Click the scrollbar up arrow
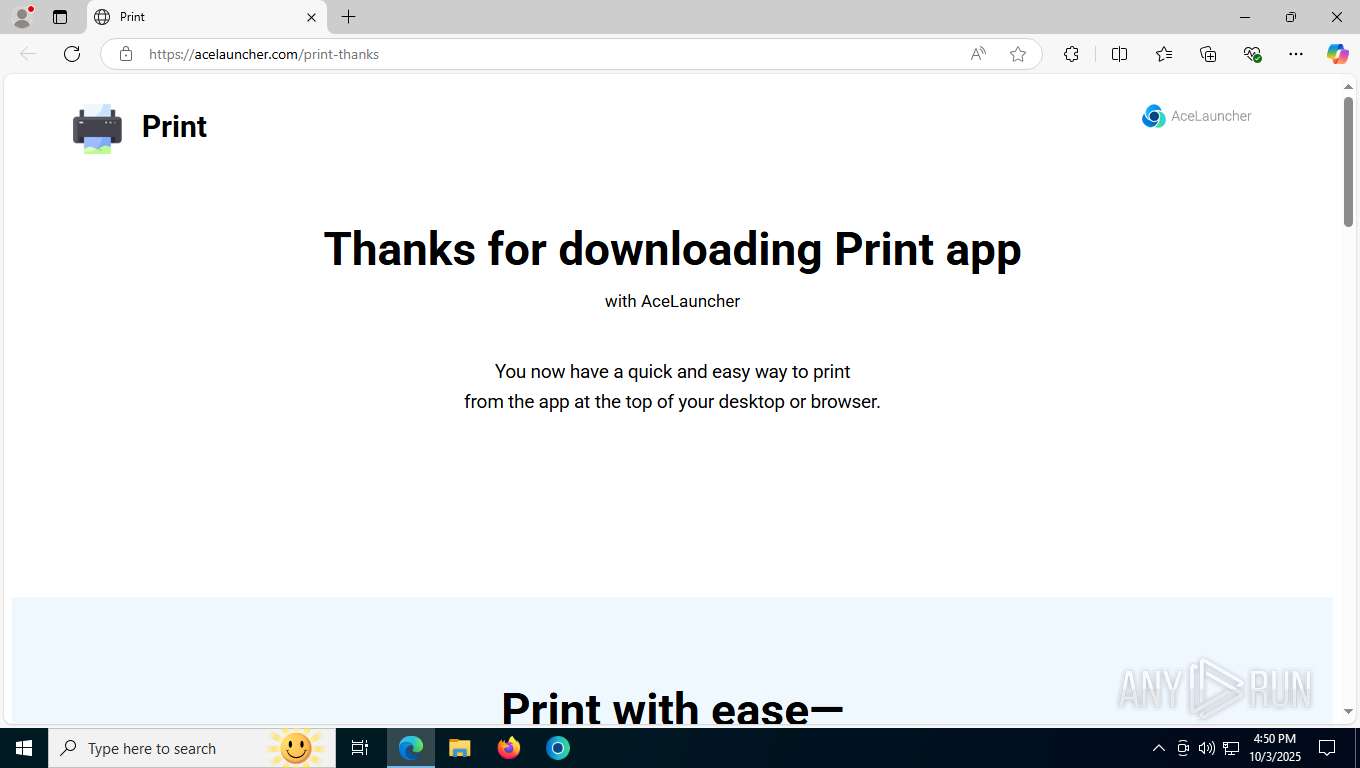The image size is (1360, 768). 1348,87
